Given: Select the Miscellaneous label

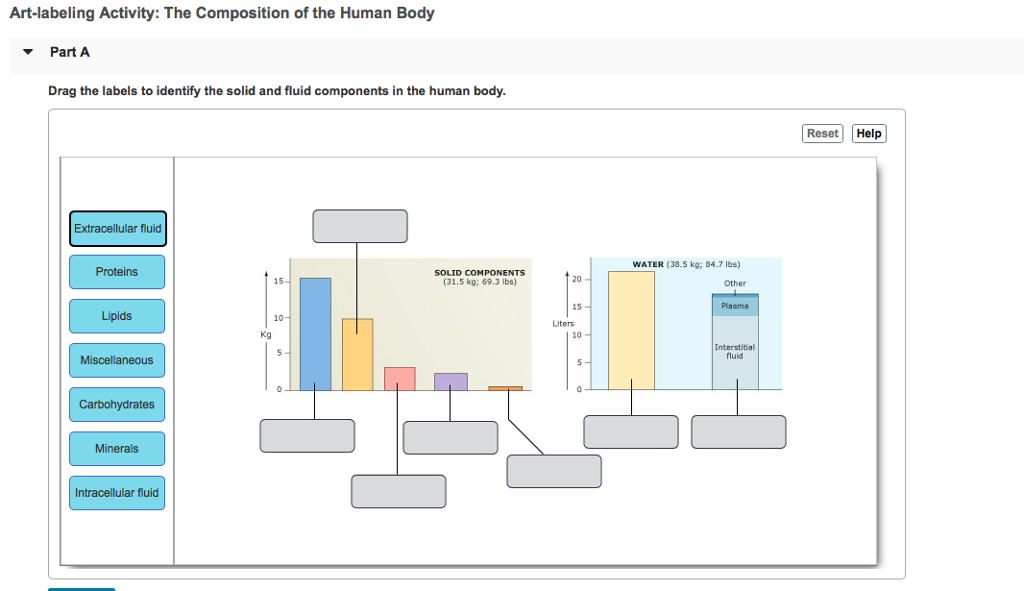Looking at the screenshot, I should (117, 360).
